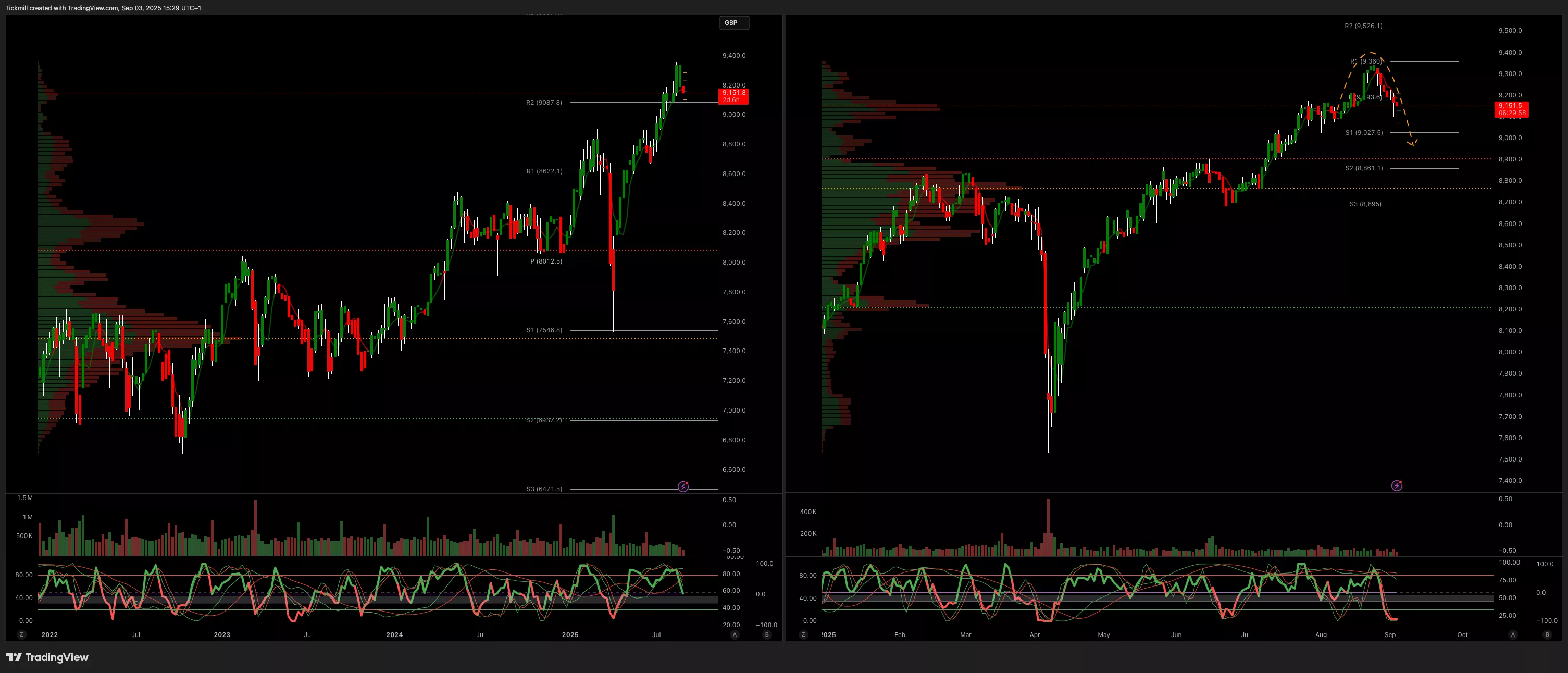Click the red 9,151.5 price badge on right chart
1568x673 pixels.
point(1511,109)
